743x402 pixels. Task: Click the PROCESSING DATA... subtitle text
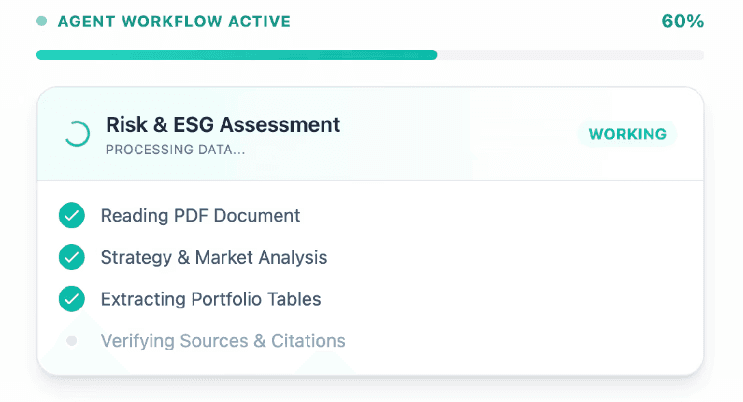click(x=175, y=151)
